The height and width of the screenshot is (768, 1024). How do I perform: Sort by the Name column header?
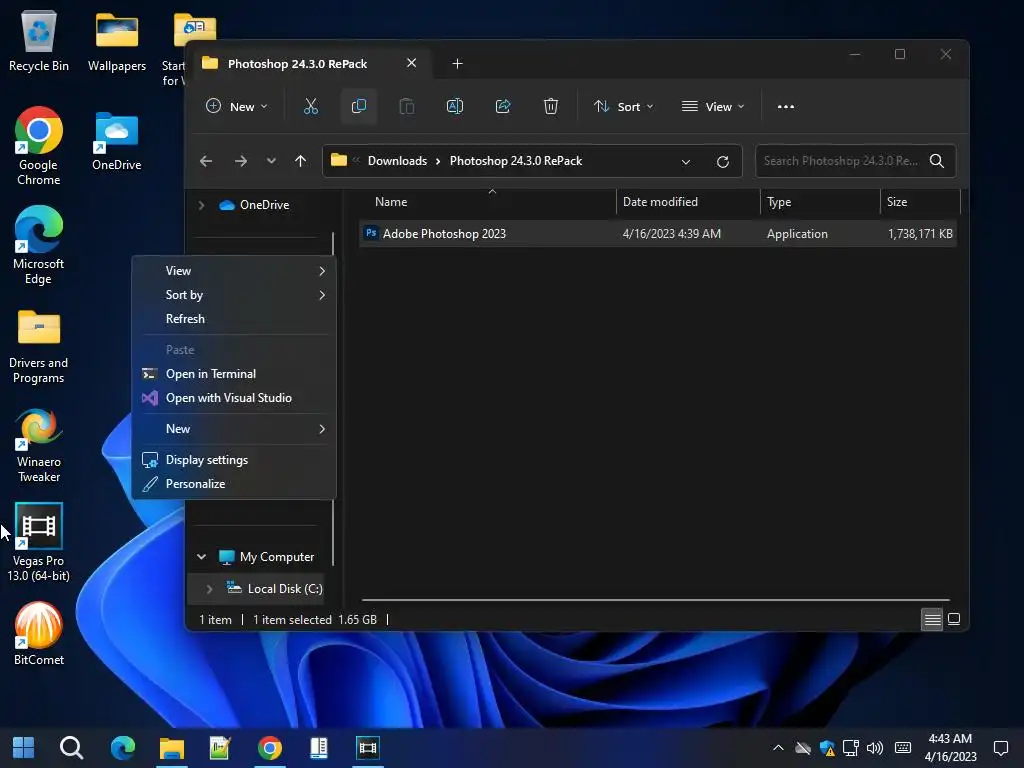click(487, 202)
